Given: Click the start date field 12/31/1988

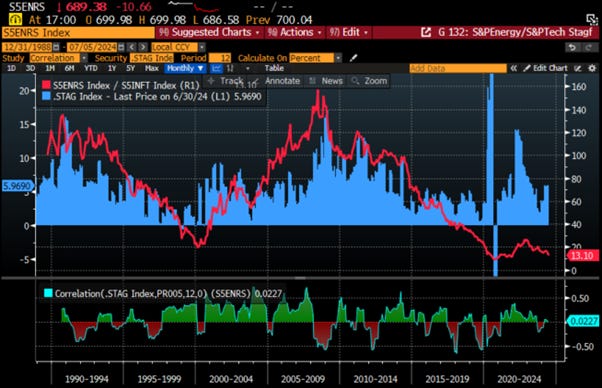Looking at the screenshot, I should 27,47.
